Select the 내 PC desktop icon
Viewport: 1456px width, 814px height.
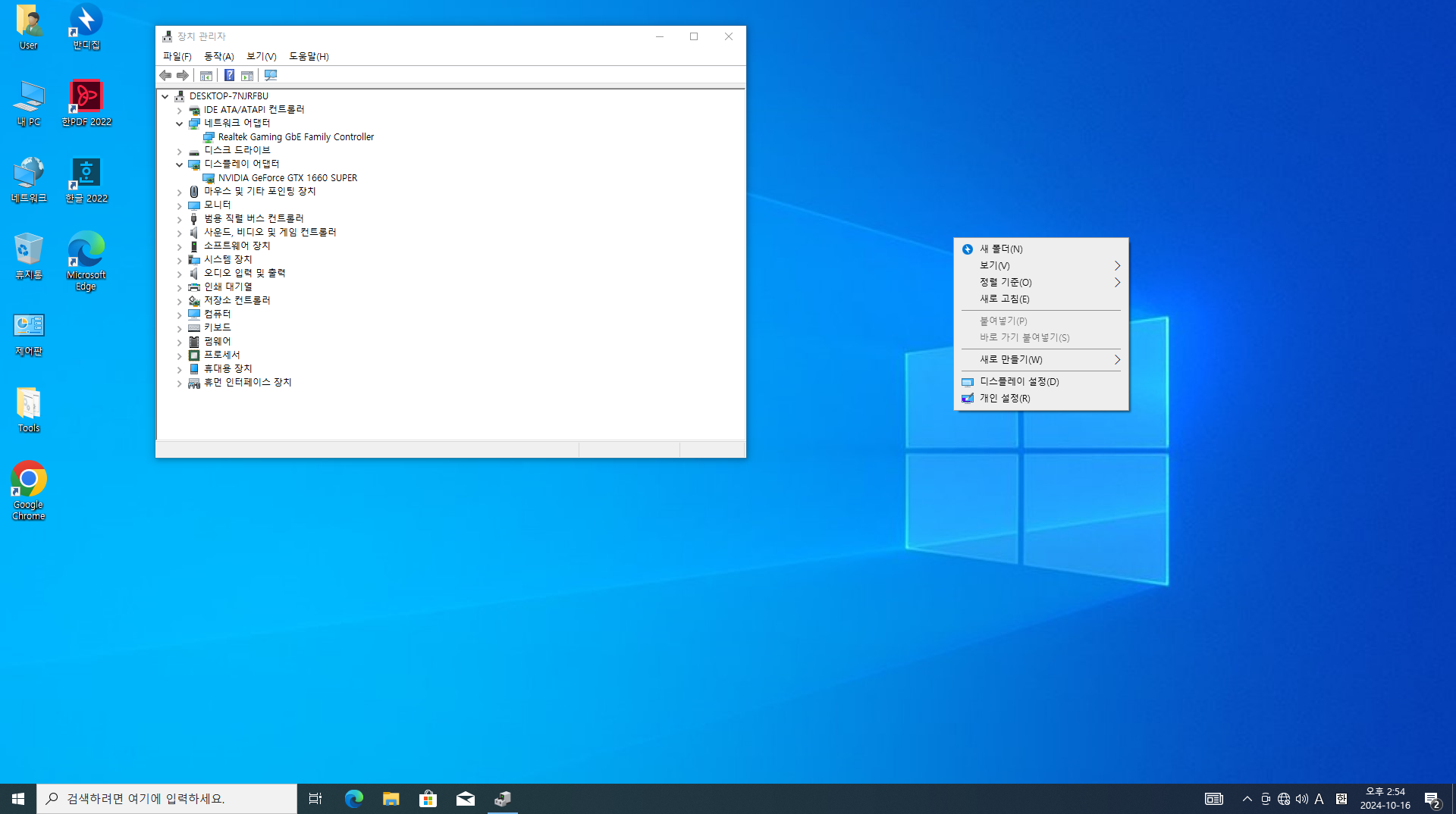point(29,103)
